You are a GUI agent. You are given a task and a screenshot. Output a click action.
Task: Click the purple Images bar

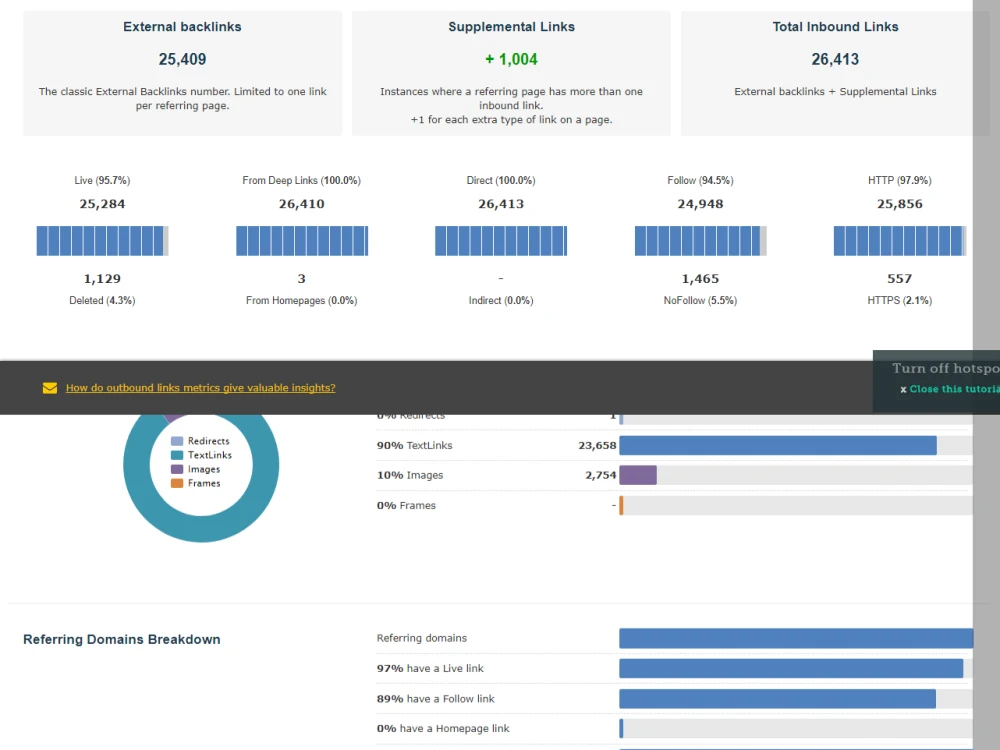(638, 475)
